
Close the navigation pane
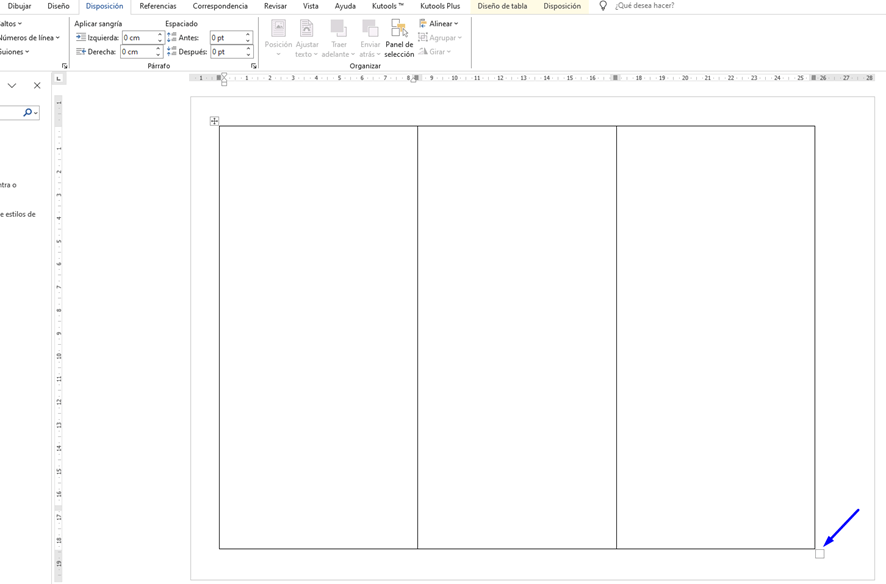coord(37,86)
